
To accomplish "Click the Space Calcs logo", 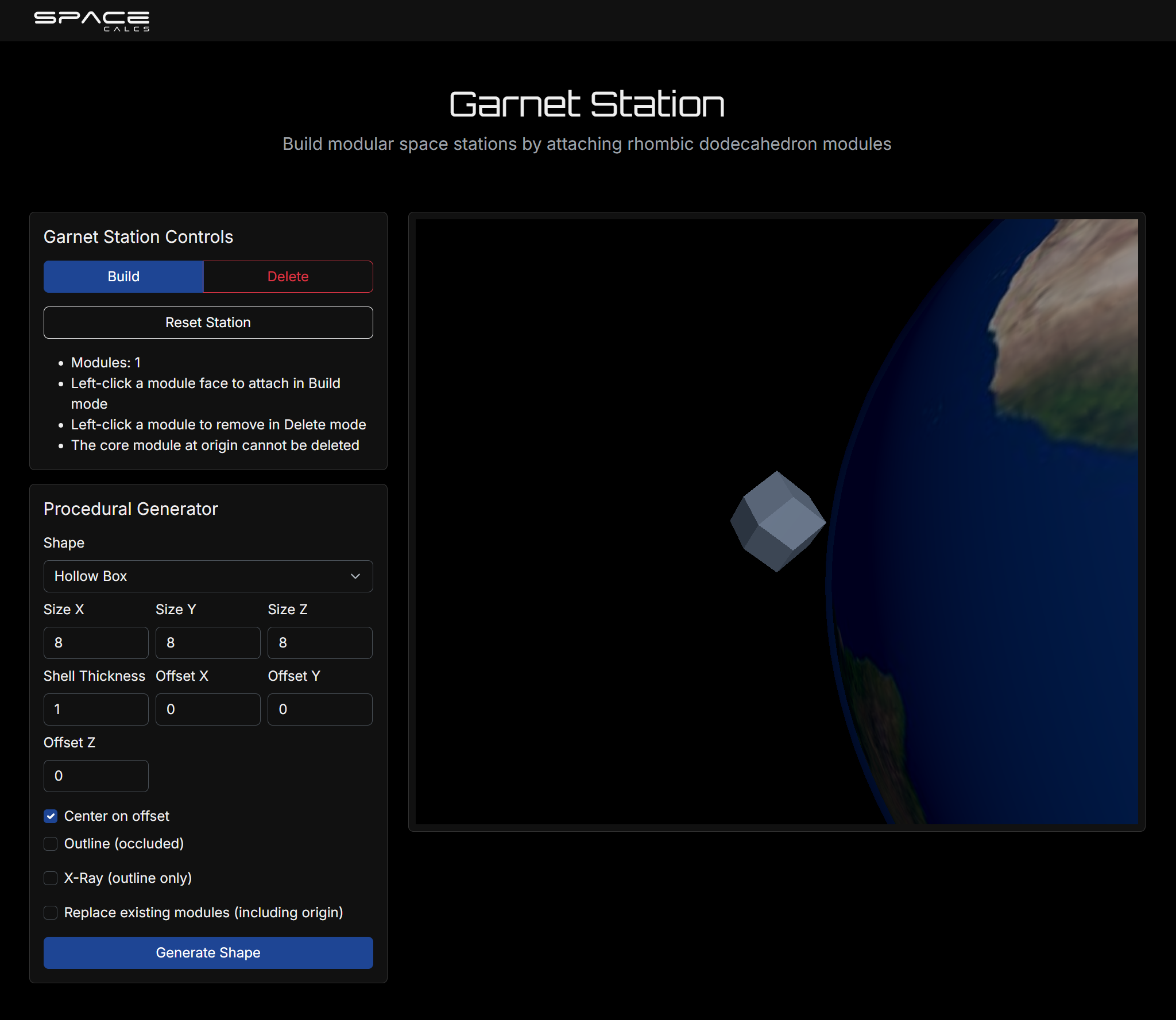I will click(x=92, y=21).
